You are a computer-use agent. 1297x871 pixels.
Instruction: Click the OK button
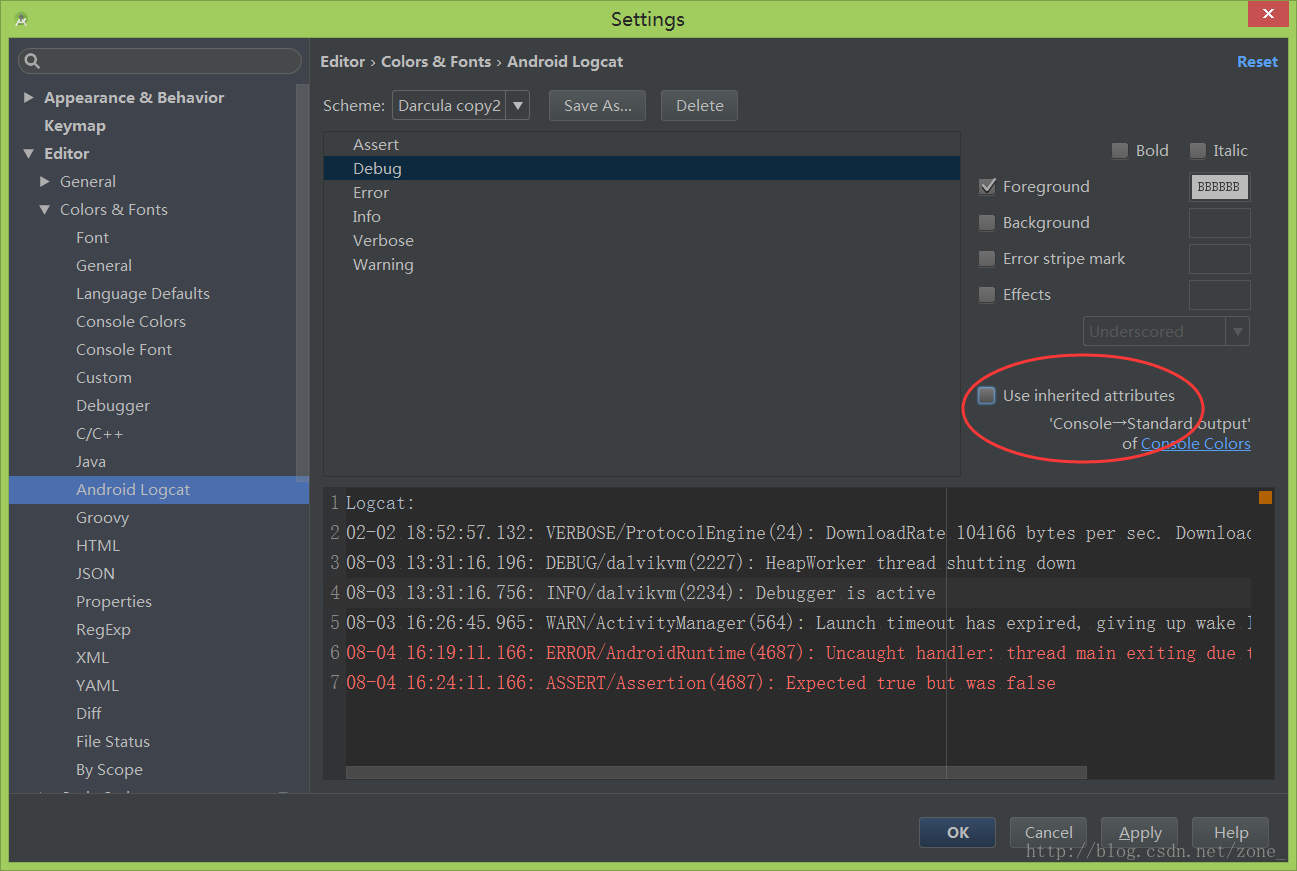pos(958,833)
